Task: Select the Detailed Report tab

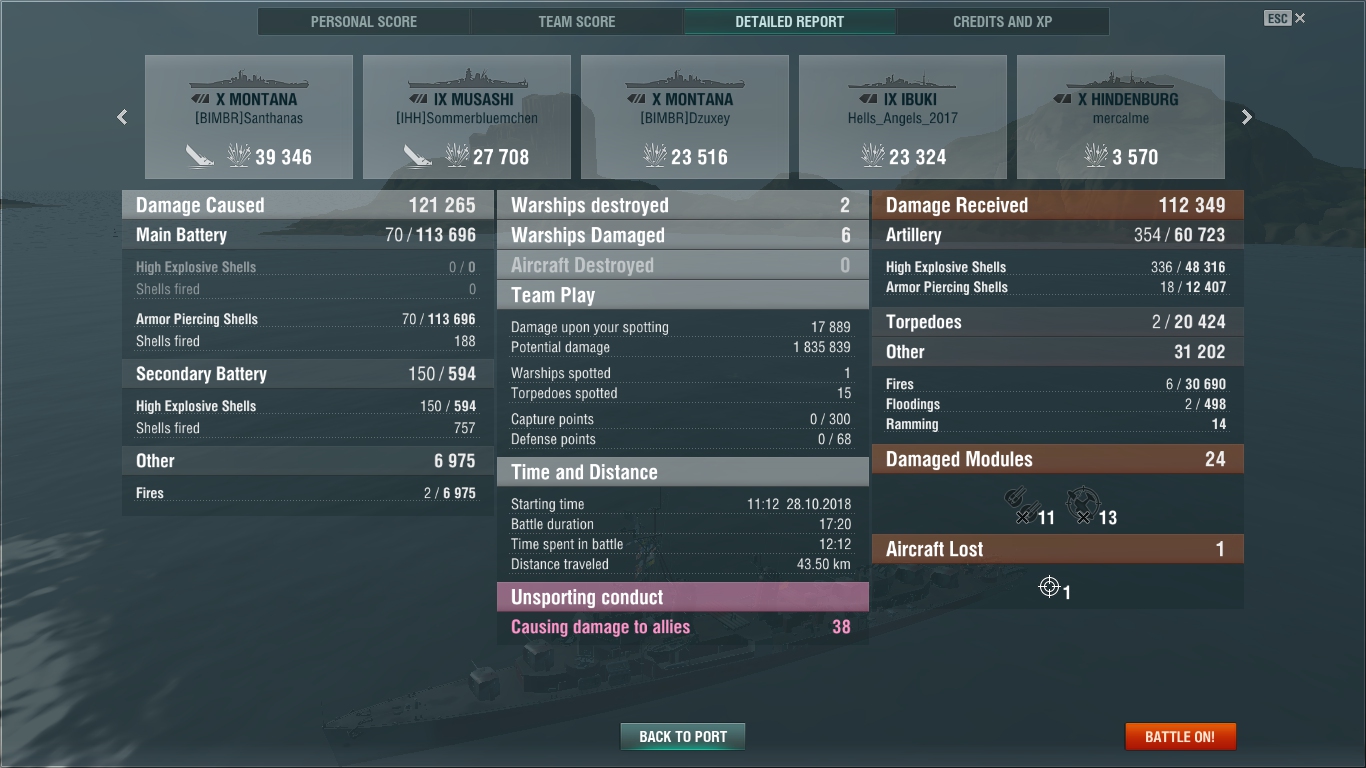Action: [x=790, y=21]
